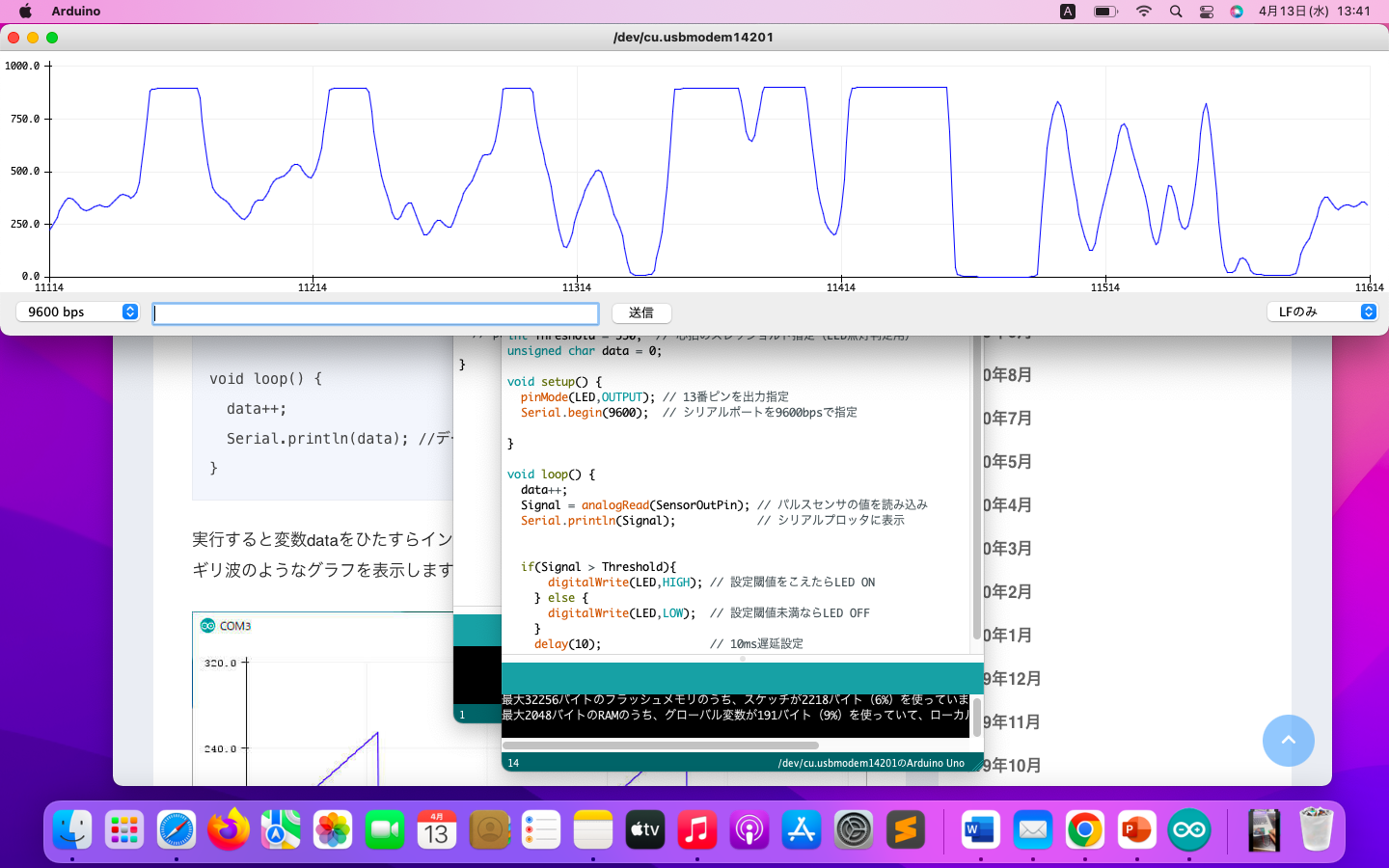Open Podcasts from the Dock
This screenshot has height=868, width=1389.
tap(749, 829)
